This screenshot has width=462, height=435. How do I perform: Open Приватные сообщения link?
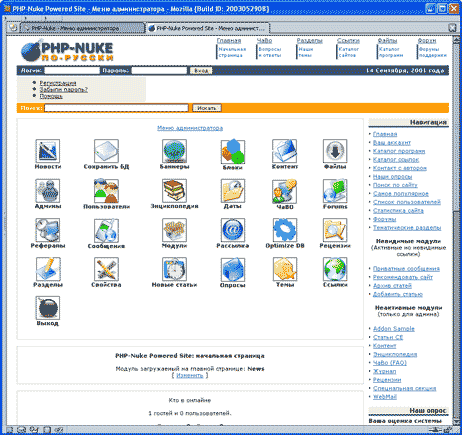coord(406,269)
